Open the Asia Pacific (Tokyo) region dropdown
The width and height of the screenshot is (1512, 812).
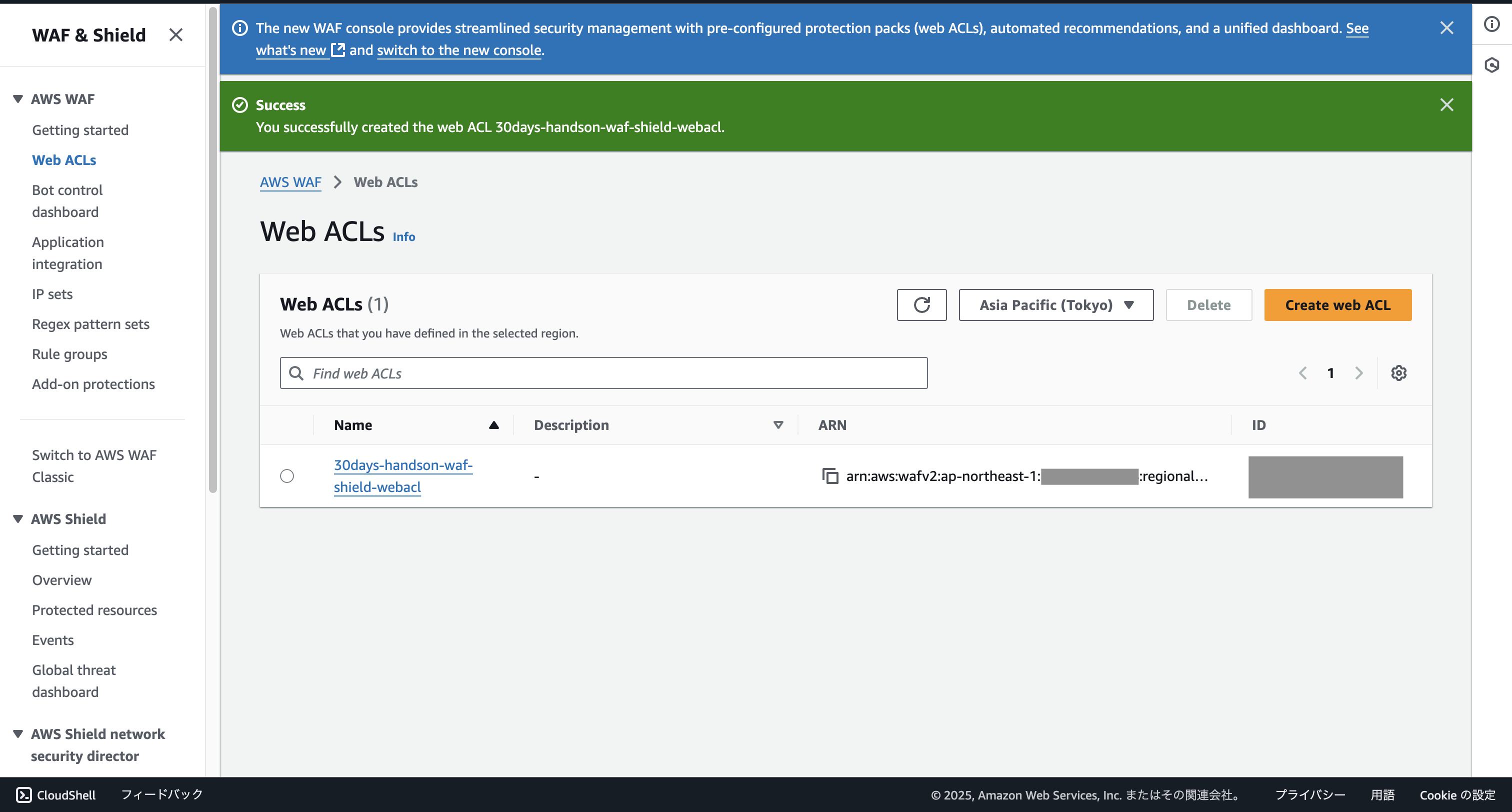[1055, 304]
